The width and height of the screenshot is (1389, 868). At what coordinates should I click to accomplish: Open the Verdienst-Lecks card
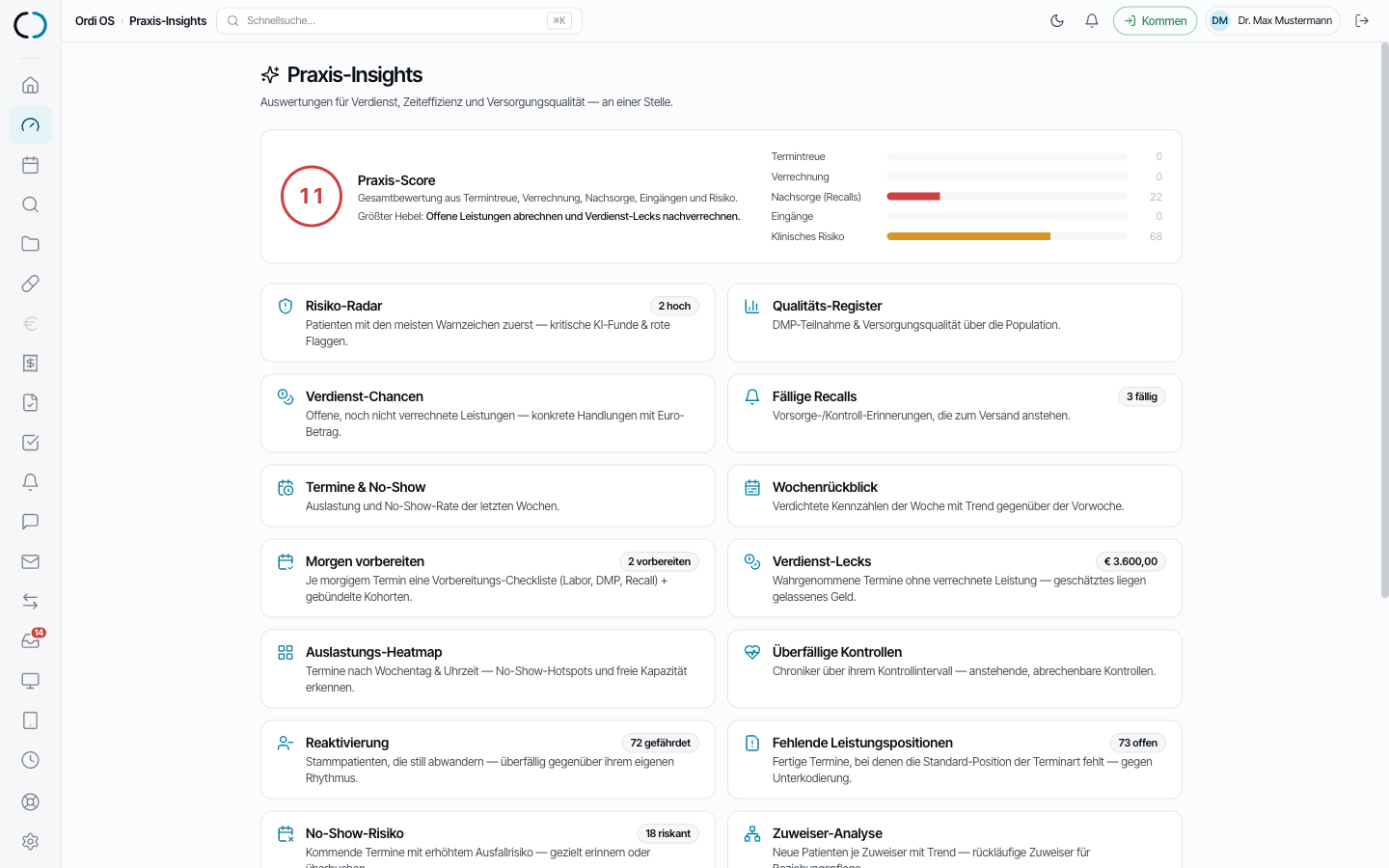(x=955, y=578)
